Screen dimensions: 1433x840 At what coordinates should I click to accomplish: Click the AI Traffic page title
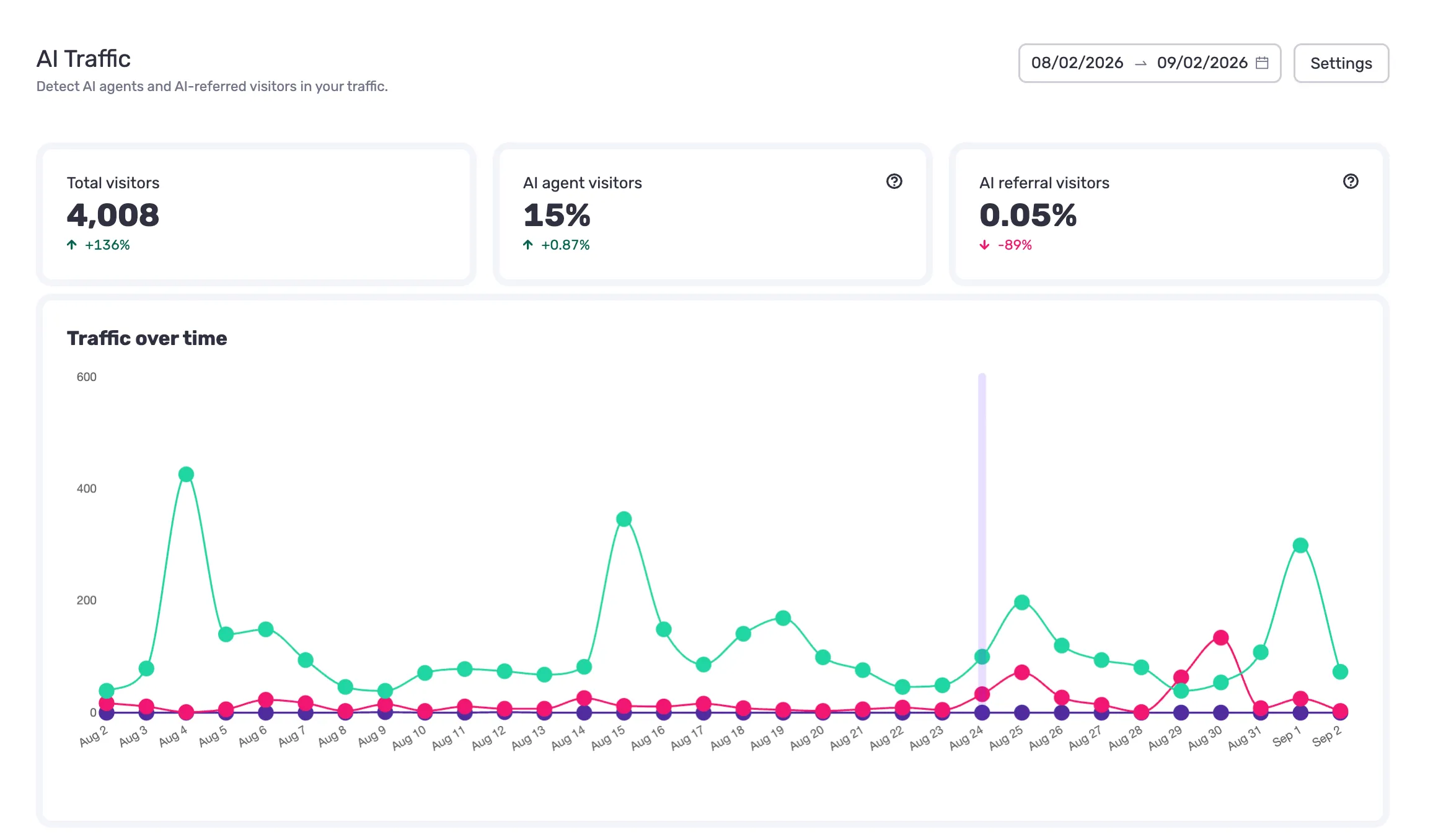coord(84,59)
